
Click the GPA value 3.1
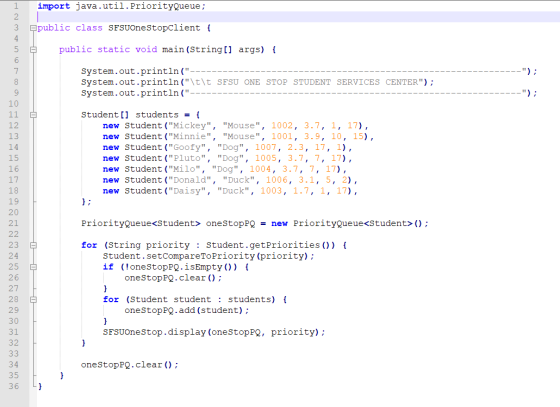(307, 180)
